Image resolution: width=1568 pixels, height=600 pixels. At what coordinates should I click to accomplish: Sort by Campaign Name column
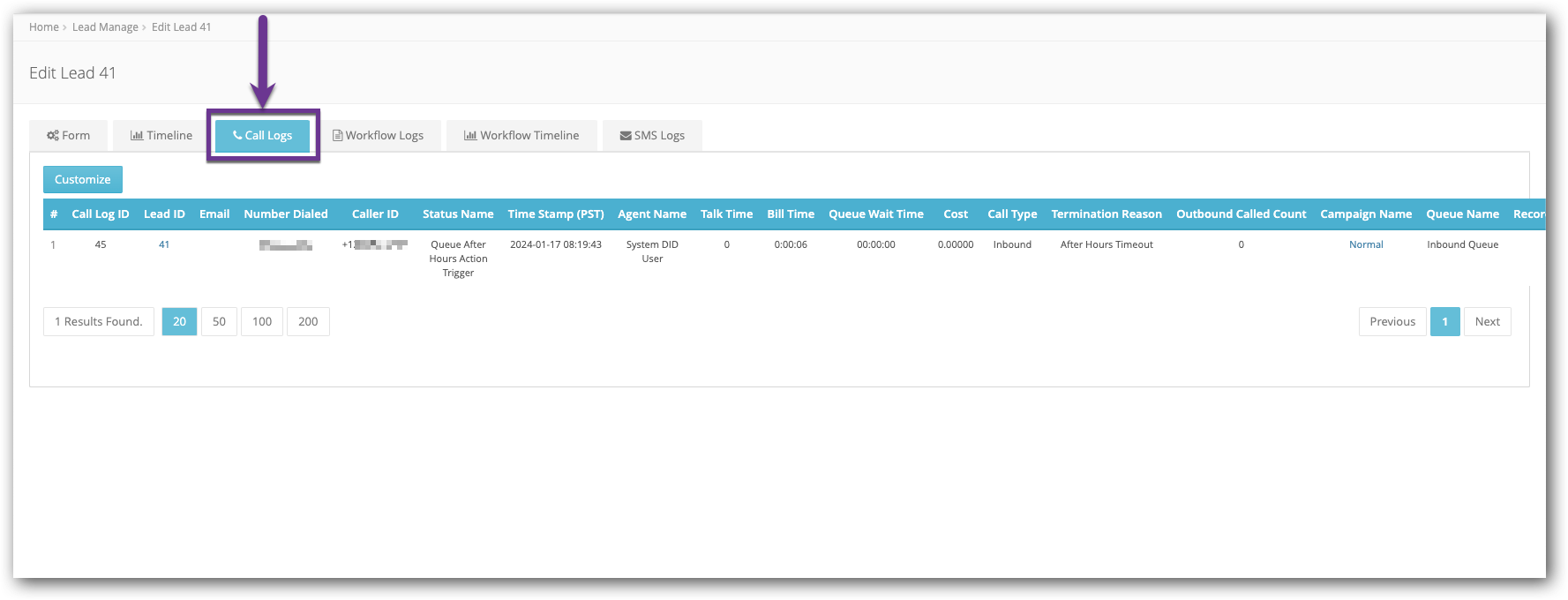point(1366,214)
